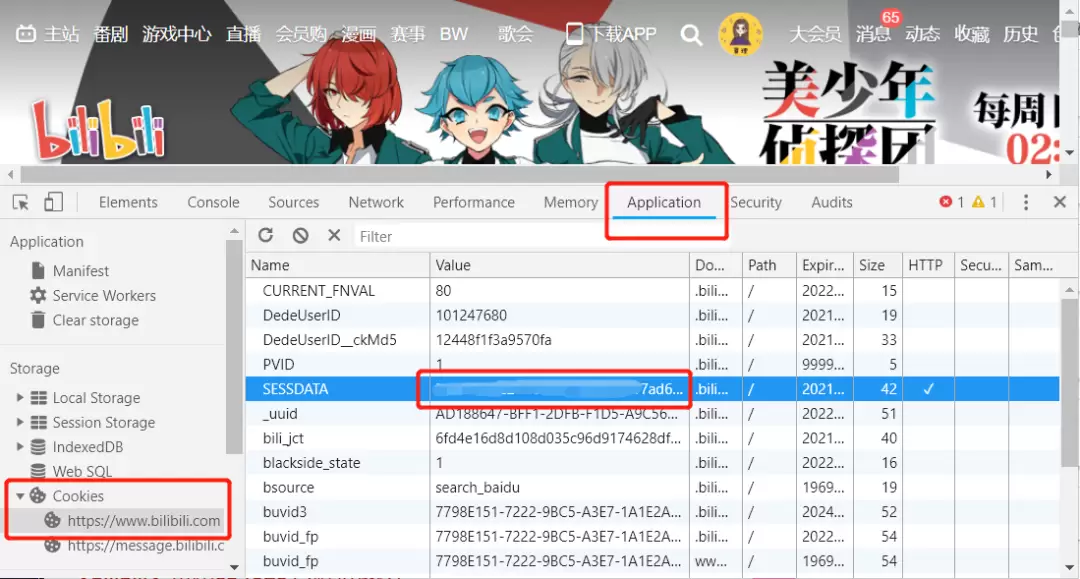Switch to the Performance tab
The image size is (1080, 579).
(474, 202)
